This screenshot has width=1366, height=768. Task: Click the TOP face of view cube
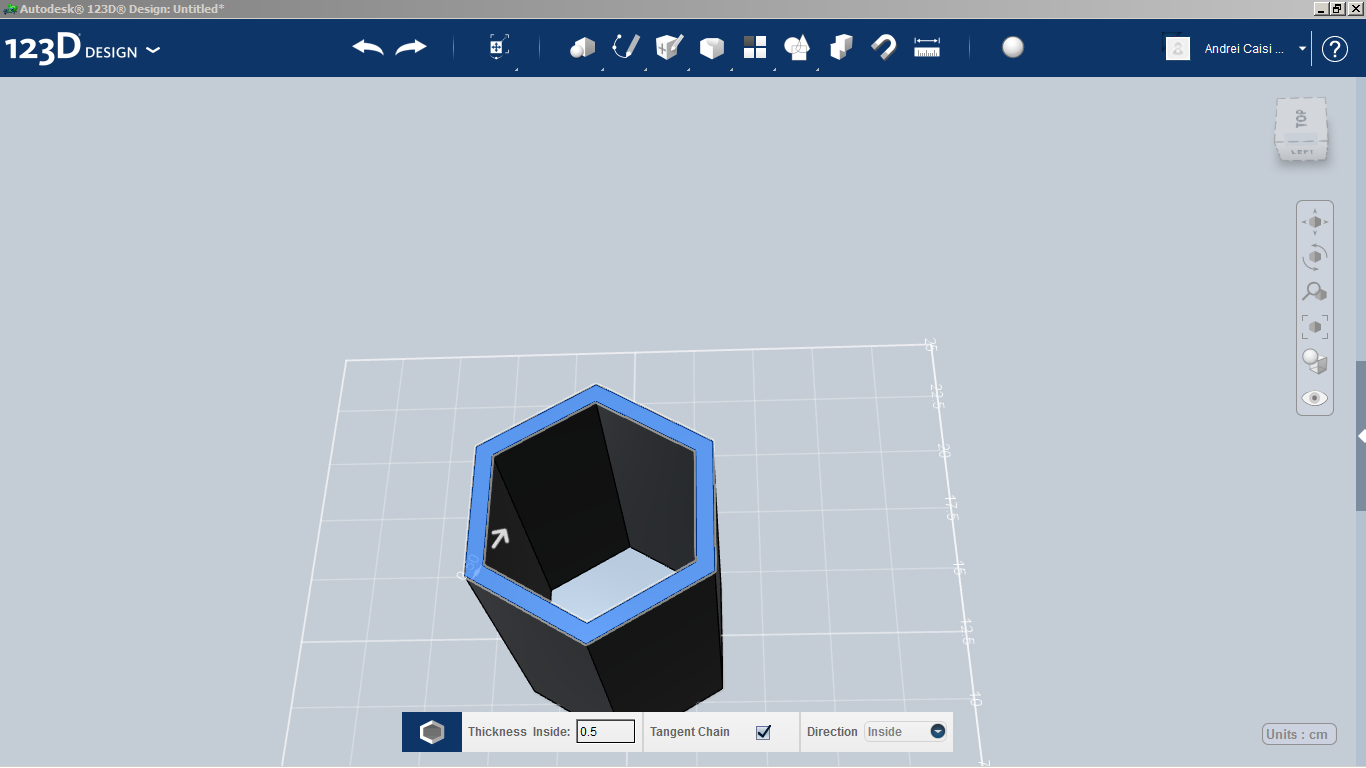pyautogui.click(x=1300, y=118)
